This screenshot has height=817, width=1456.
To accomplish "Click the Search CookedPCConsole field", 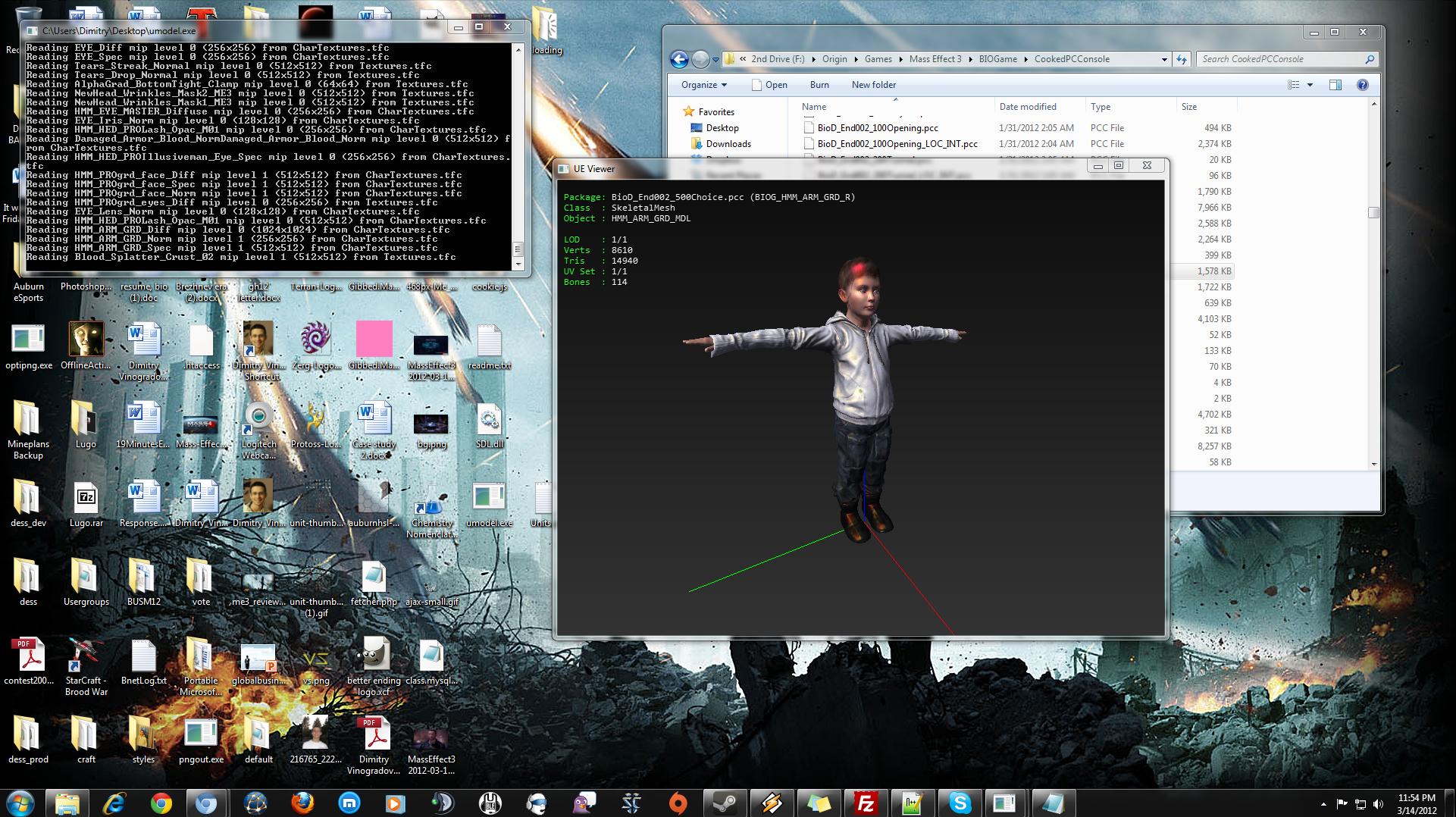I will coord(1286,59).
